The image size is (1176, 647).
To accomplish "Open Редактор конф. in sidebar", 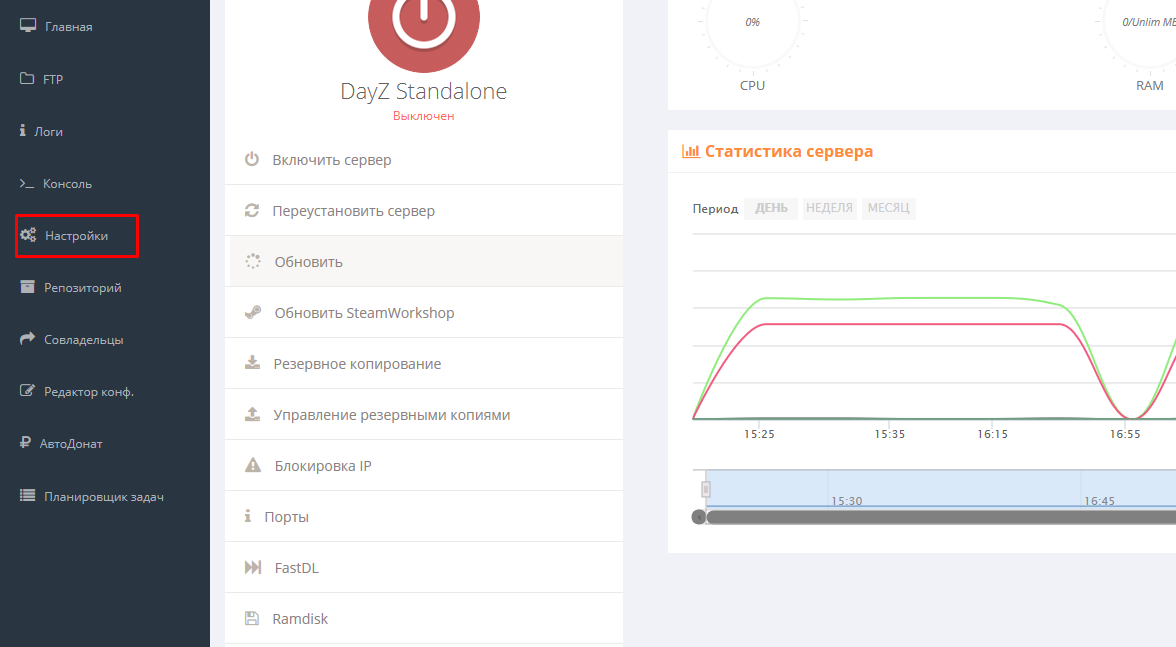I will pyautogui.click(x=88, y=392).
